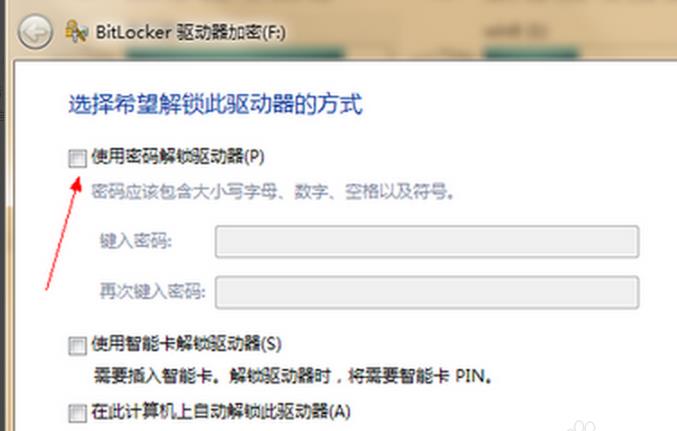Click the smart card PIN description text
This screenshot has width=677, height=431.
tap(293, 376)
